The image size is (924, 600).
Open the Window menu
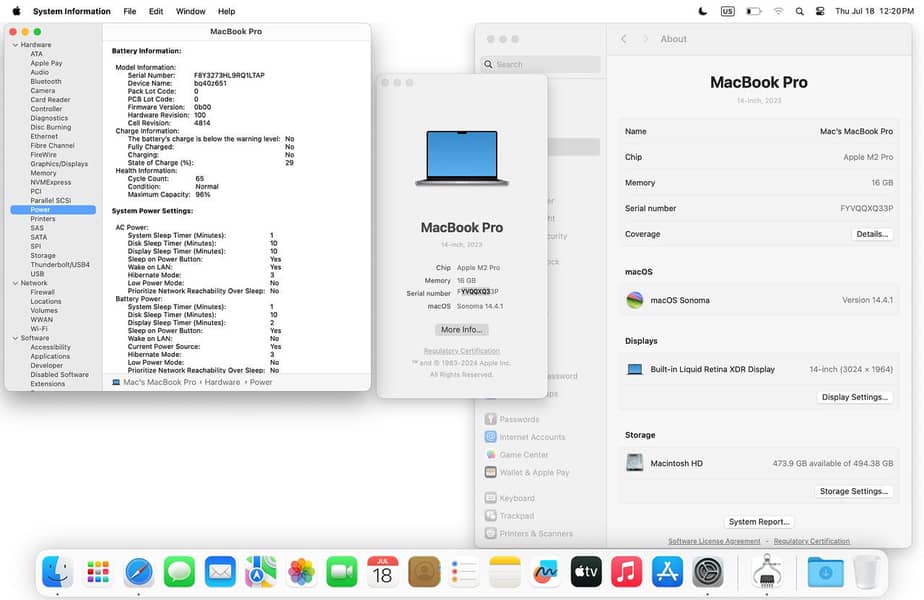[x=190, y=11]
